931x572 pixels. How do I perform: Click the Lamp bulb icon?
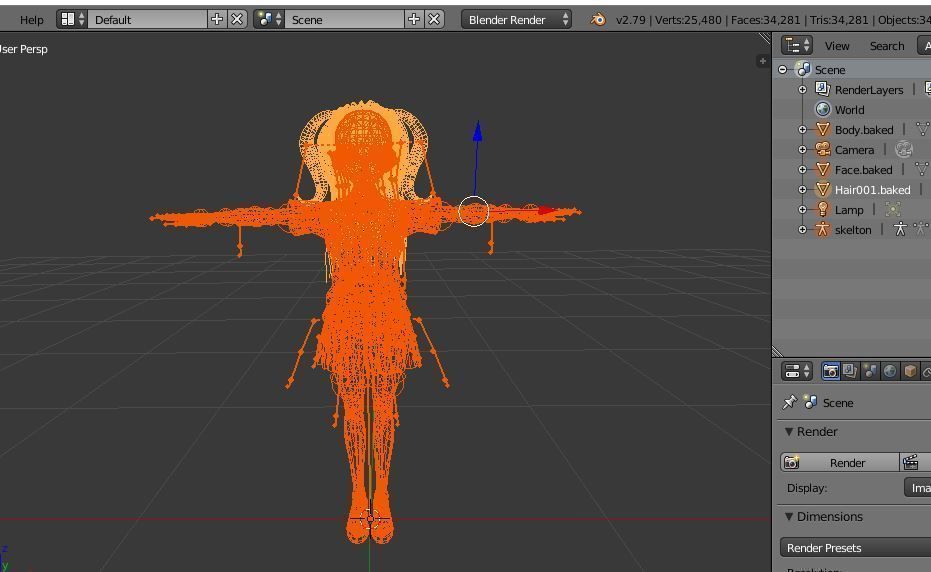[x=822, y=209]
